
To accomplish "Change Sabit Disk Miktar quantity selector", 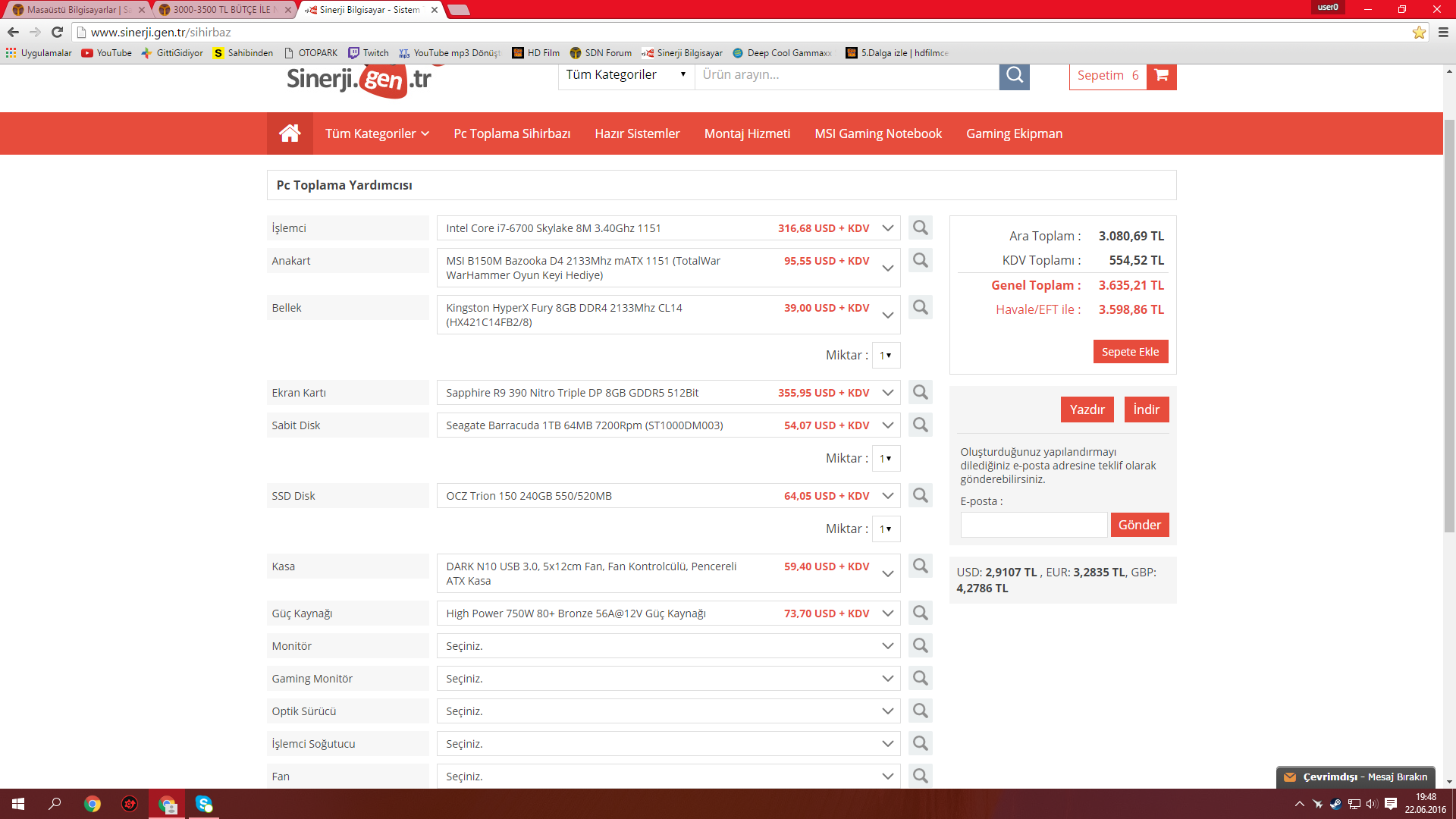I will (886, 458).
